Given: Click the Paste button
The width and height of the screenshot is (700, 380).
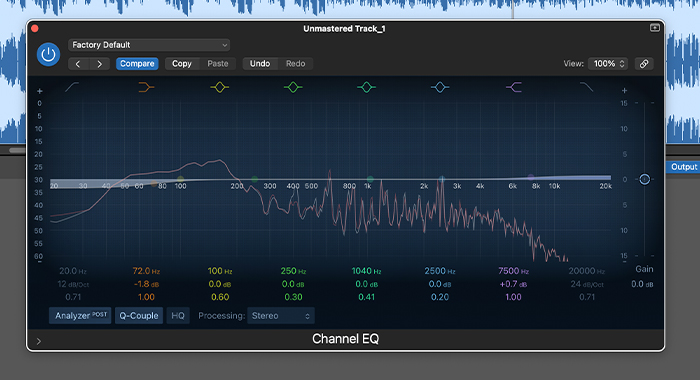Looking at the screenshot, I should [218, 64].
